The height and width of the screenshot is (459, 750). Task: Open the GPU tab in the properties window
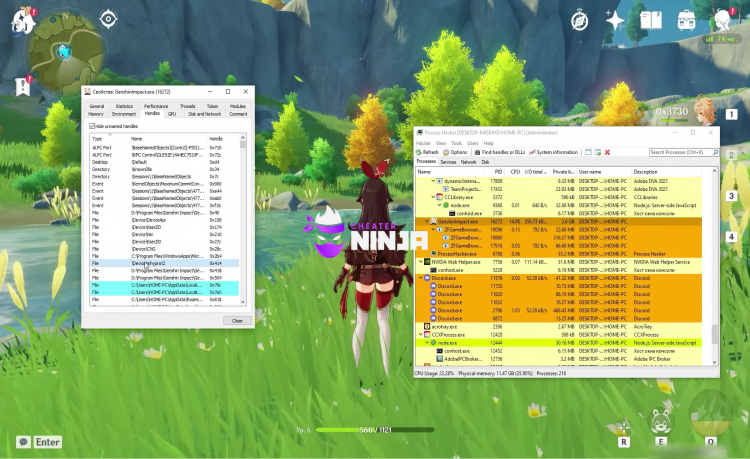point(172,114)
